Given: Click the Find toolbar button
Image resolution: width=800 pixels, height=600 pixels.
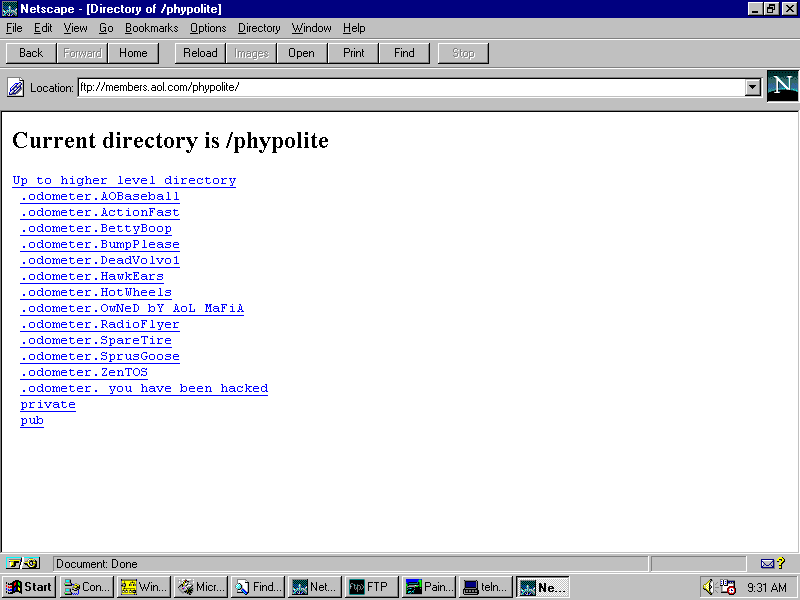Looking at the screenshot, I should (x=404, y=53).
